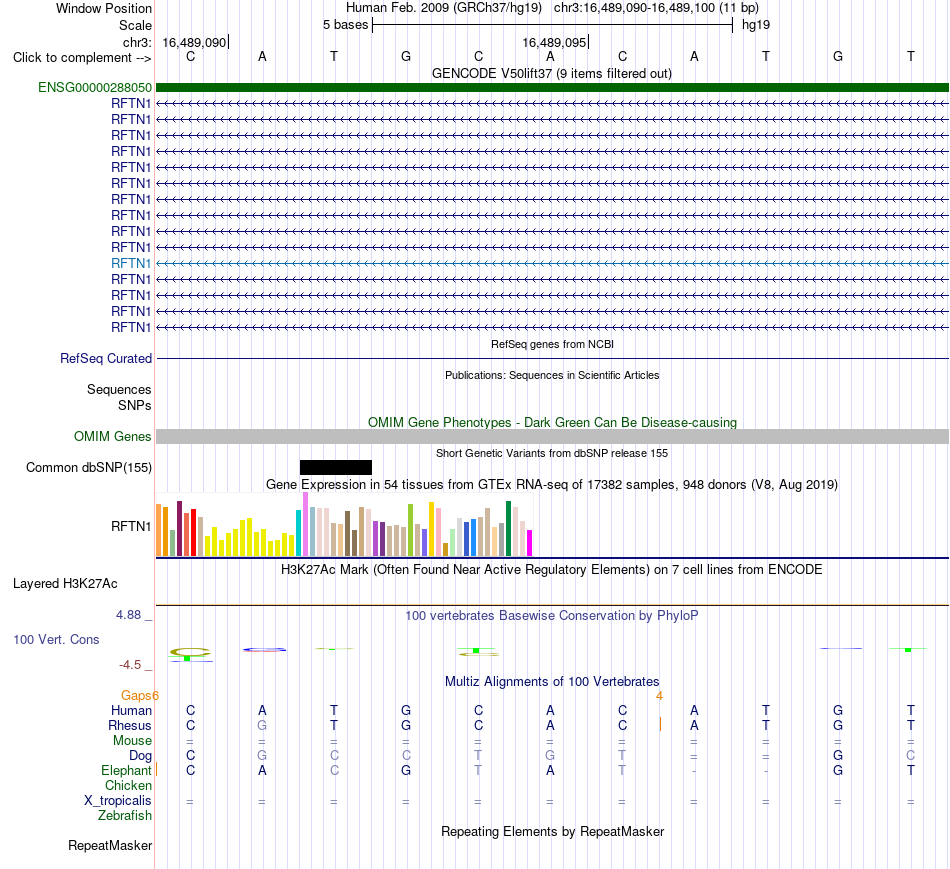Click the black dbSNP variant block

click(x=336, y=467)
